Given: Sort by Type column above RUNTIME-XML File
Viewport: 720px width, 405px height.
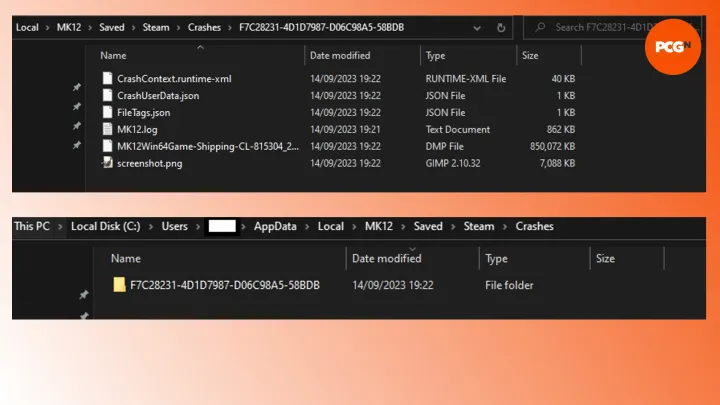Looking at the screenshot, I should 436,55.
